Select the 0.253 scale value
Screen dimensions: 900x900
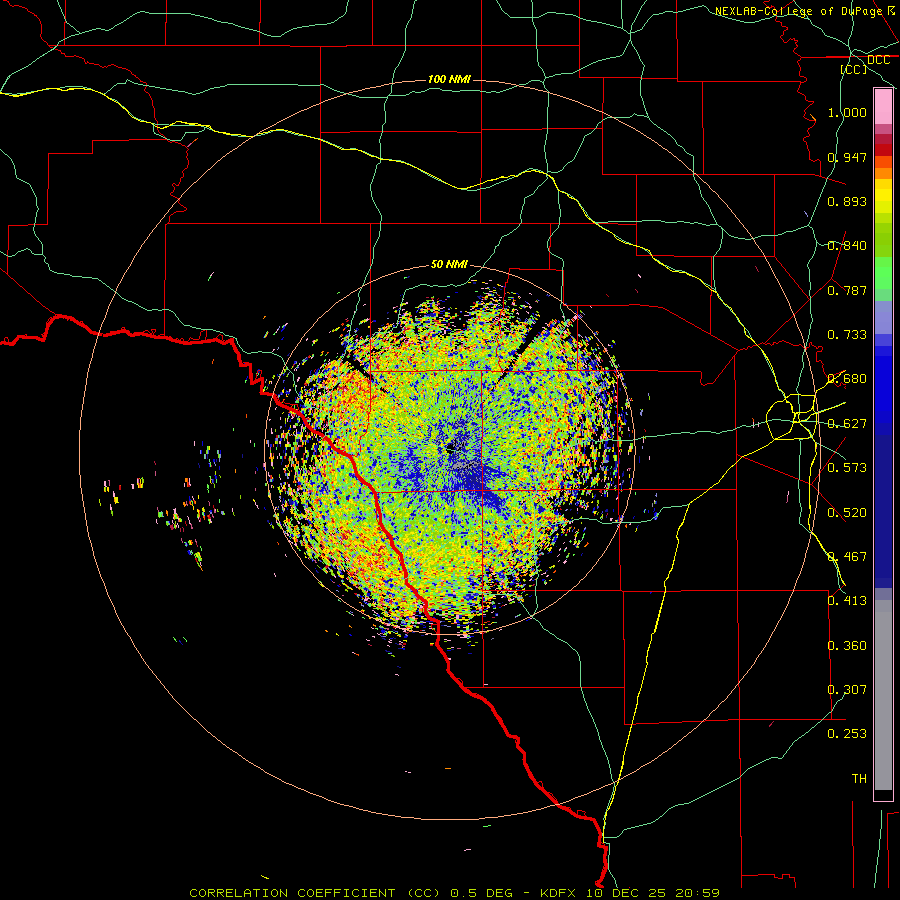click(847, 734)
